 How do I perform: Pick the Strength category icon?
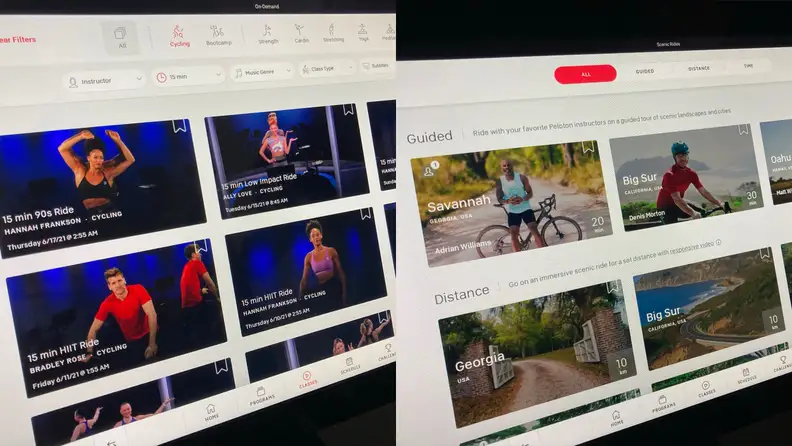[x=268, y=34]
